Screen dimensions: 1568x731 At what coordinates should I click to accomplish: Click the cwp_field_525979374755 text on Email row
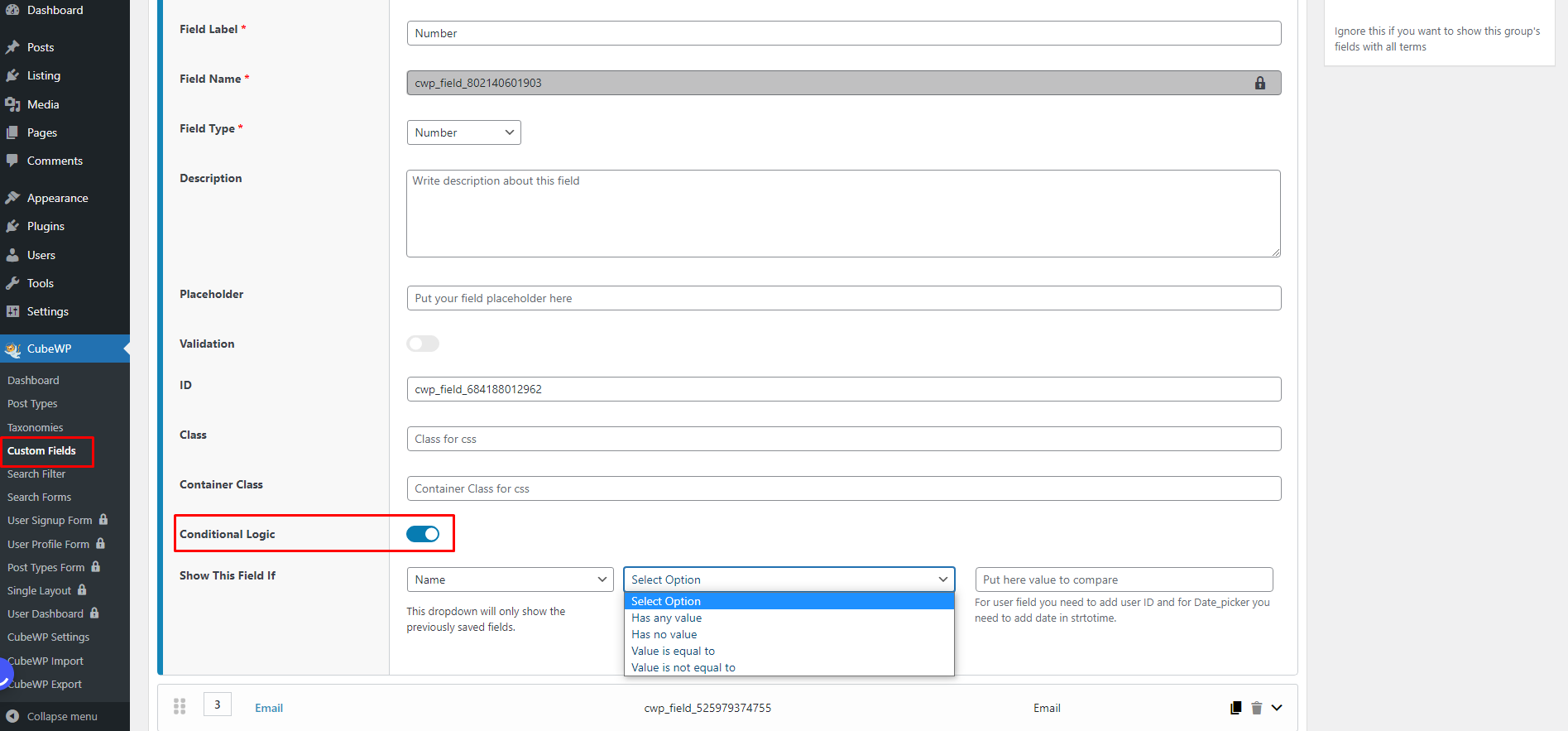pos(707,708)
